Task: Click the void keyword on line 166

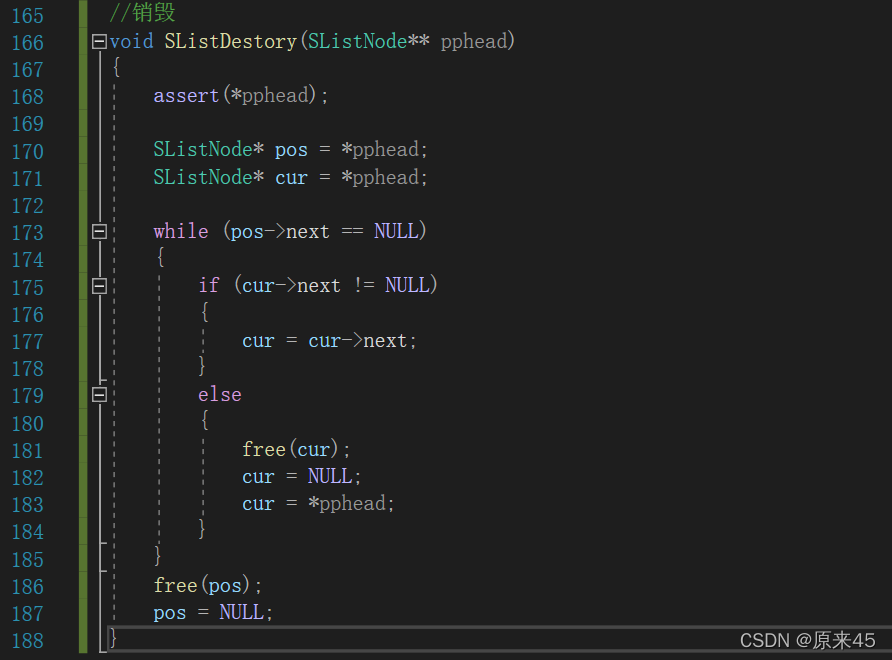Action: pos(131,42)
